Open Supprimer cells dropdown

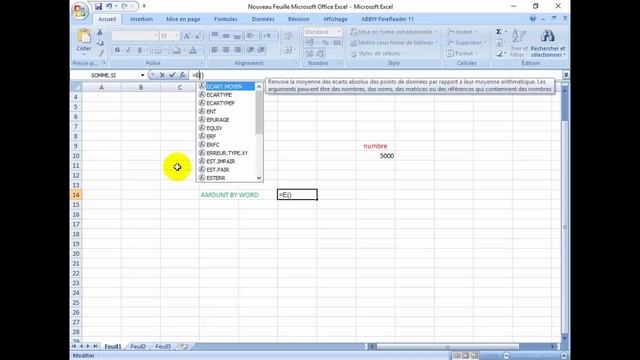coord(466,42)
